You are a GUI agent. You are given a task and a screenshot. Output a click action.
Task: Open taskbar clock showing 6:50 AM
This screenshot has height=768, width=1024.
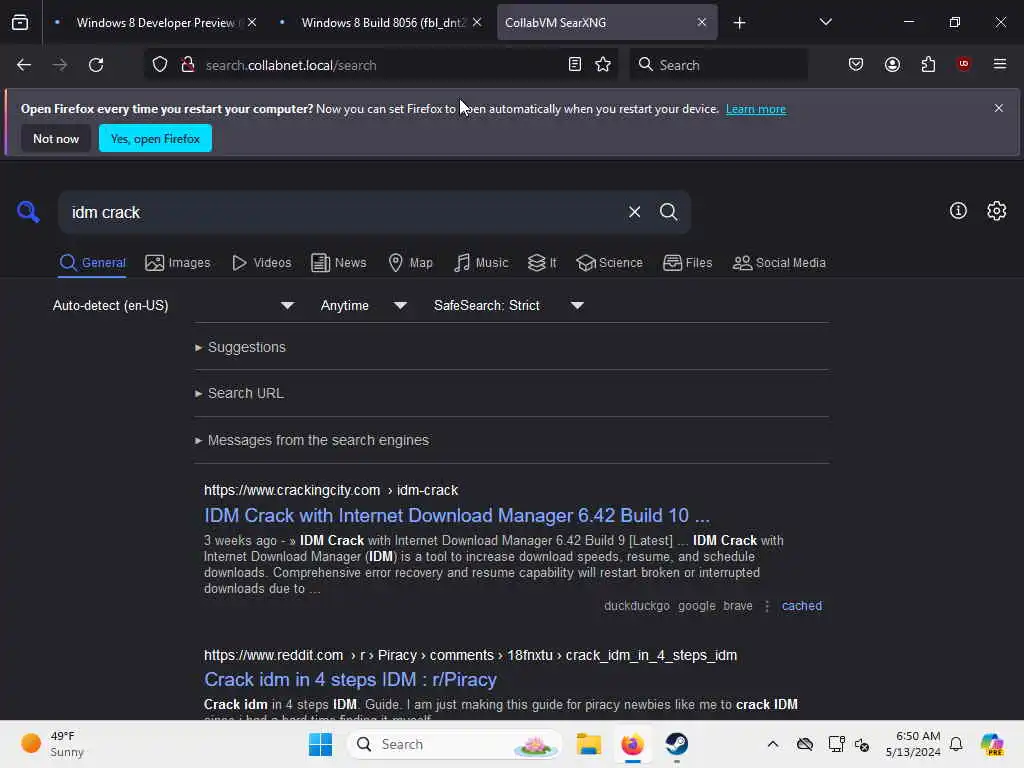coord(912,744)
